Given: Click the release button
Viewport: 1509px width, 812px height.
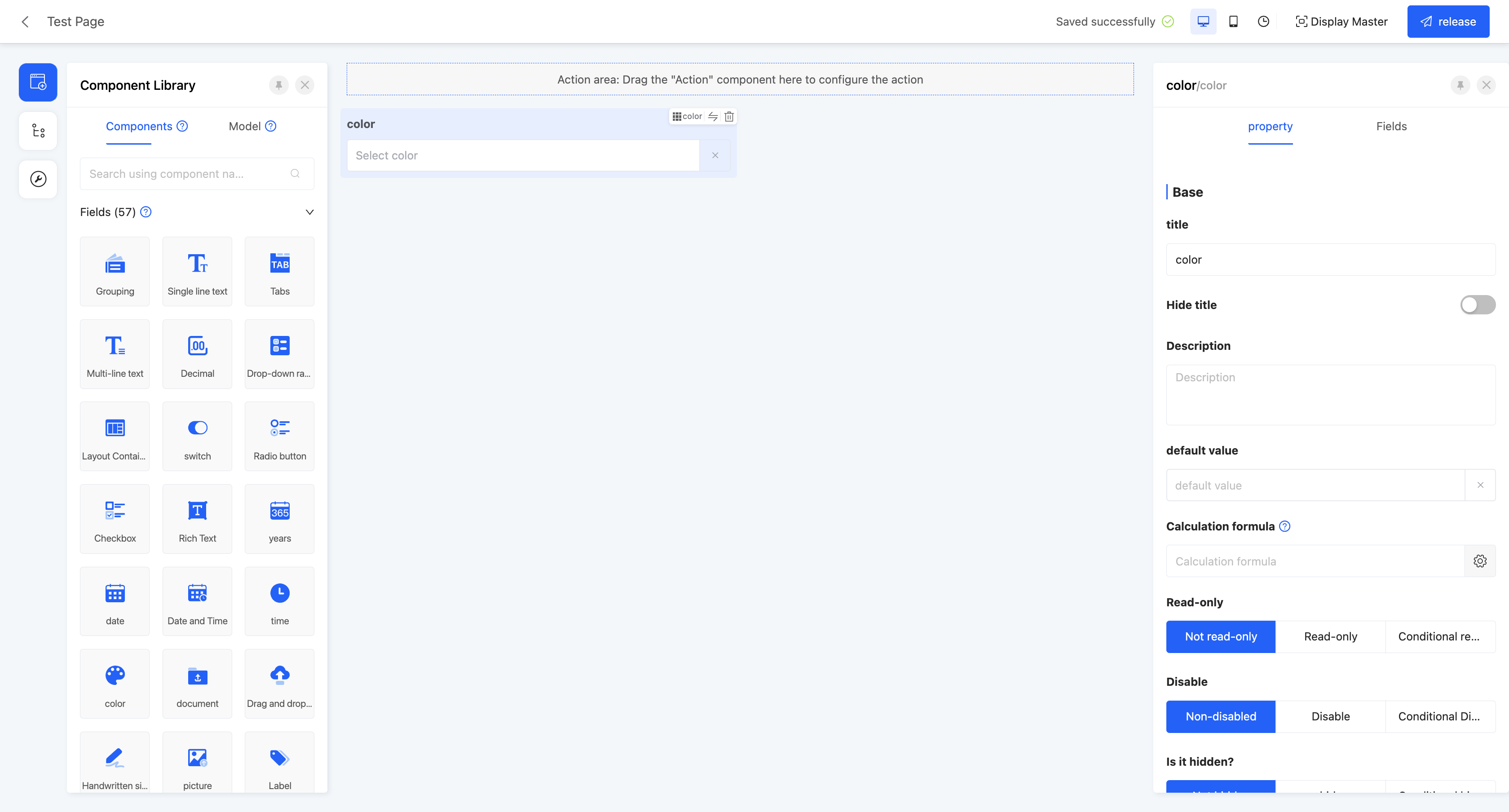Looking at the screenshot, I should pos(1447,22).
